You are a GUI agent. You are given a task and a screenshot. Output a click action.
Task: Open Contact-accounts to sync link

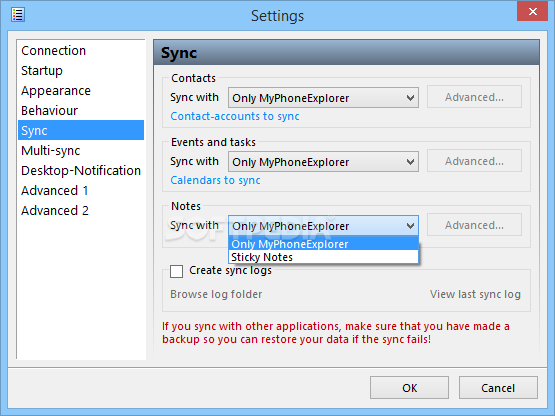(235, 116)
